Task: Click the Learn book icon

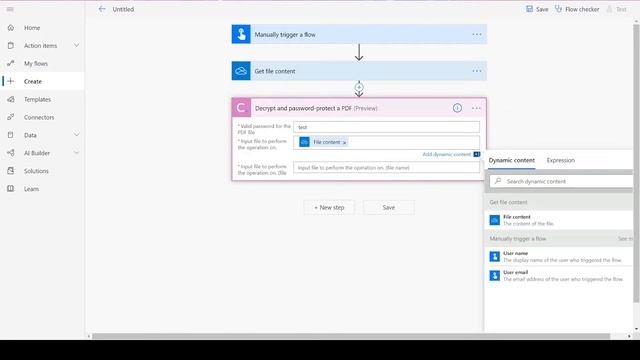Action: 11,189
